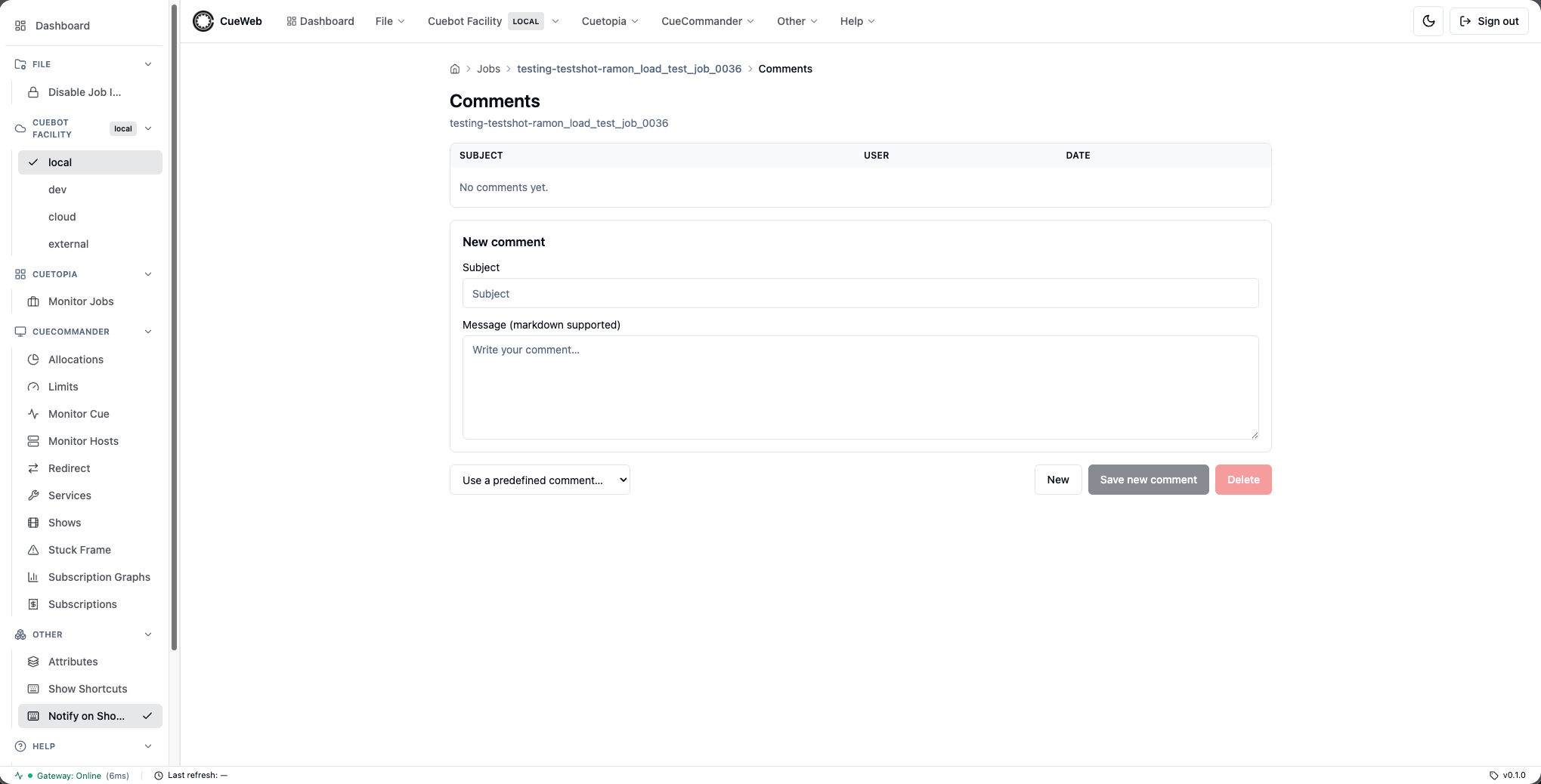Click the Sign out button

click(1489, 21)
